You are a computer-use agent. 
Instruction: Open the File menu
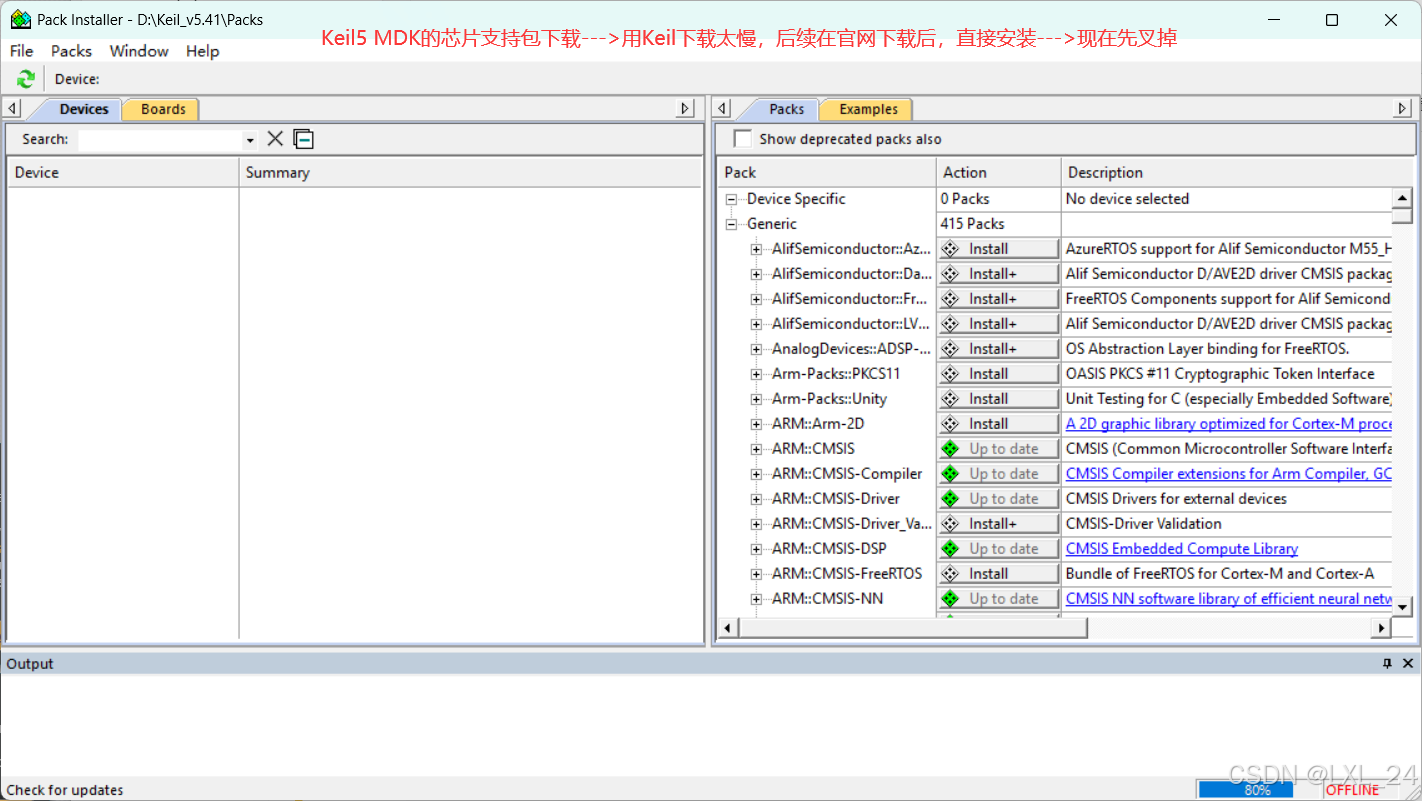(21, 51)
